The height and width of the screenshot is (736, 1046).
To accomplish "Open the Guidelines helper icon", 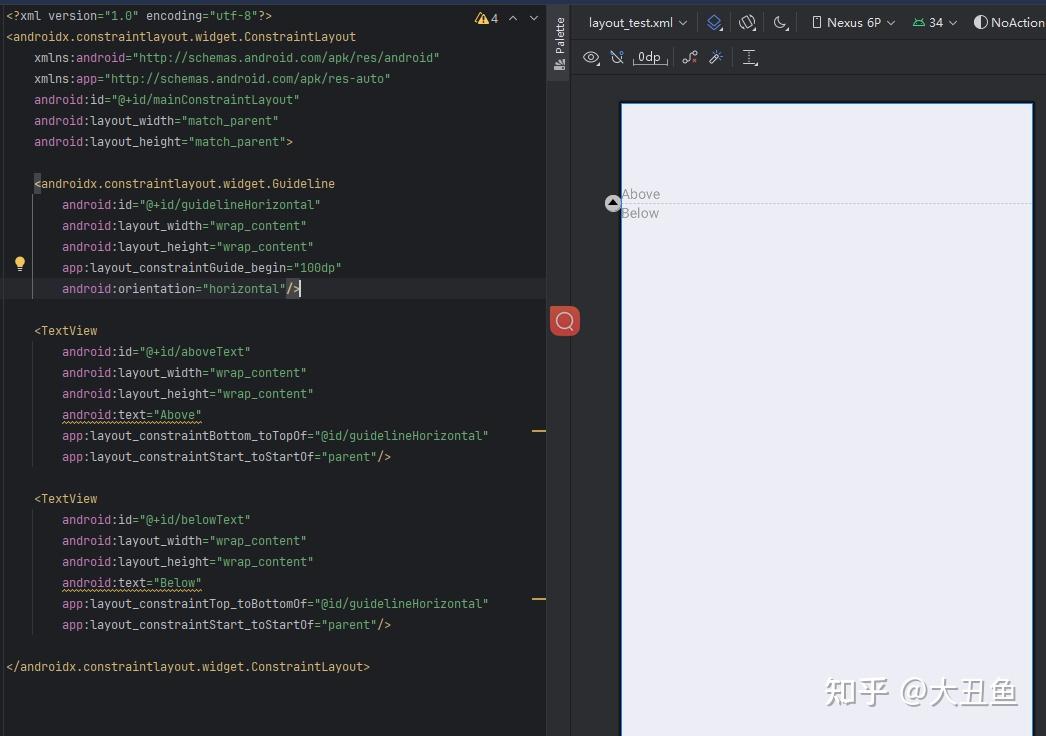I will (749, 57).
